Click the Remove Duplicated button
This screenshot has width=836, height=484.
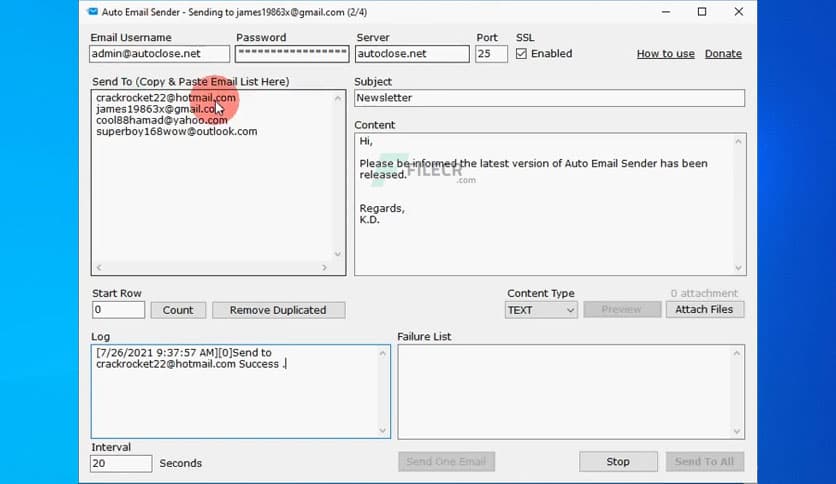[278, 310]
